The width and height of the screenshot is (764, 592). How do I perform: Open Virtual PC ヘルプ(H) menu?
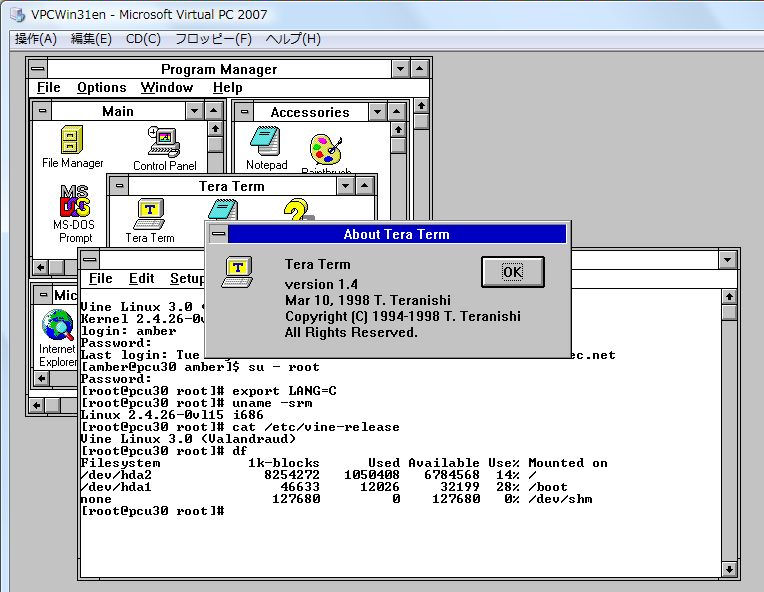pyautogui.click(x=293, y=39)
